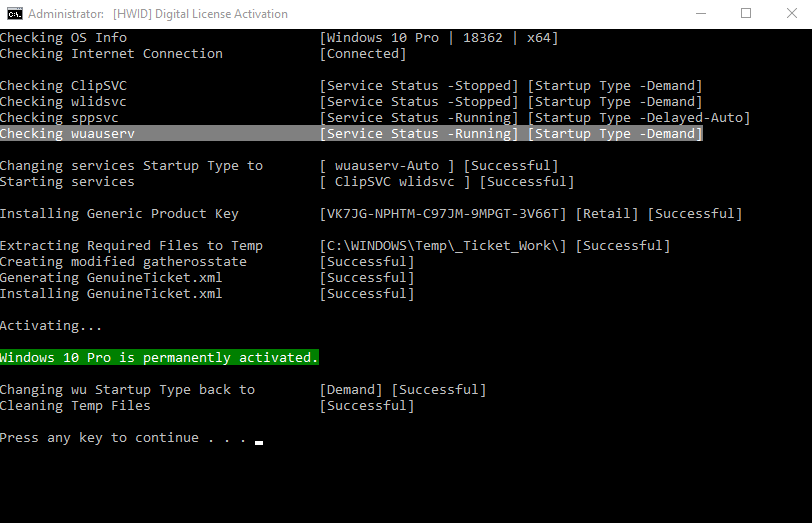Viewport: 812px width, 523px height.
Task: Click the '[Retail]' label
Action: pyautogui.click(x=606, y=214)
